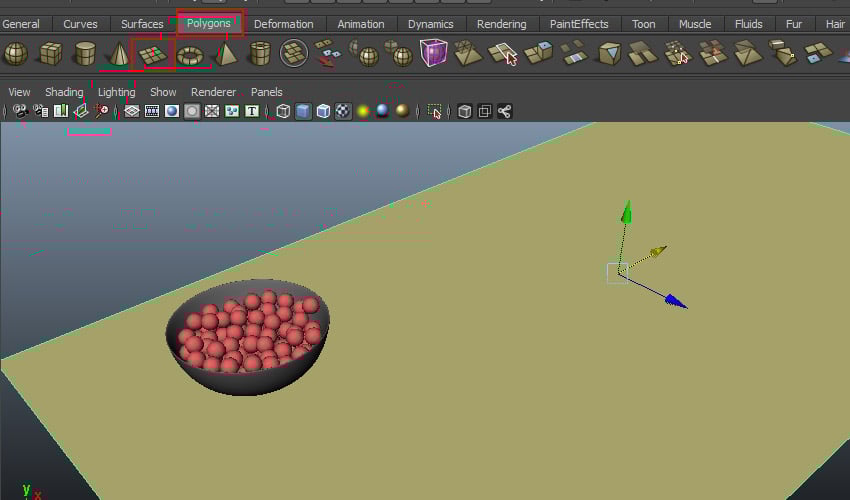
Task: Toggle X-ray joints icon
Action: (505, 111)
